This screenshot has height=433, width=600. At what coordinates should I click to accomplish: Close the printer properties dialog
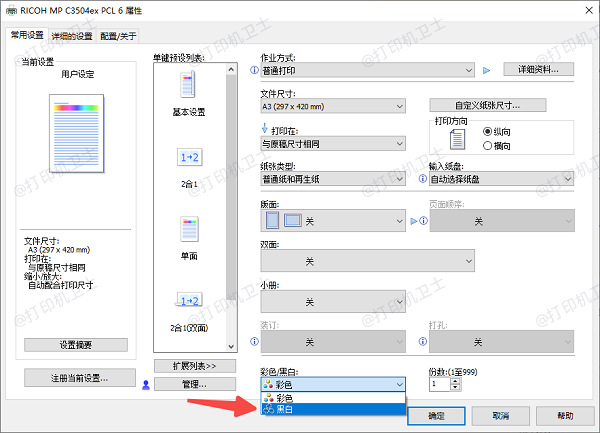(589, 10)
